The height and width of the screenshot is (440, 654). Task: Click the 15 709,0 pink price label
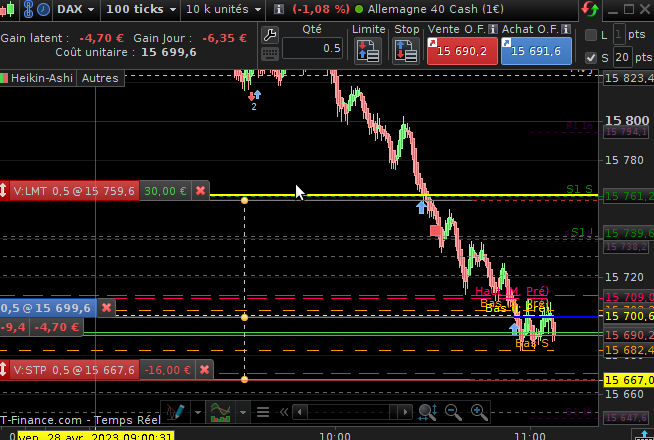(629, 297)
